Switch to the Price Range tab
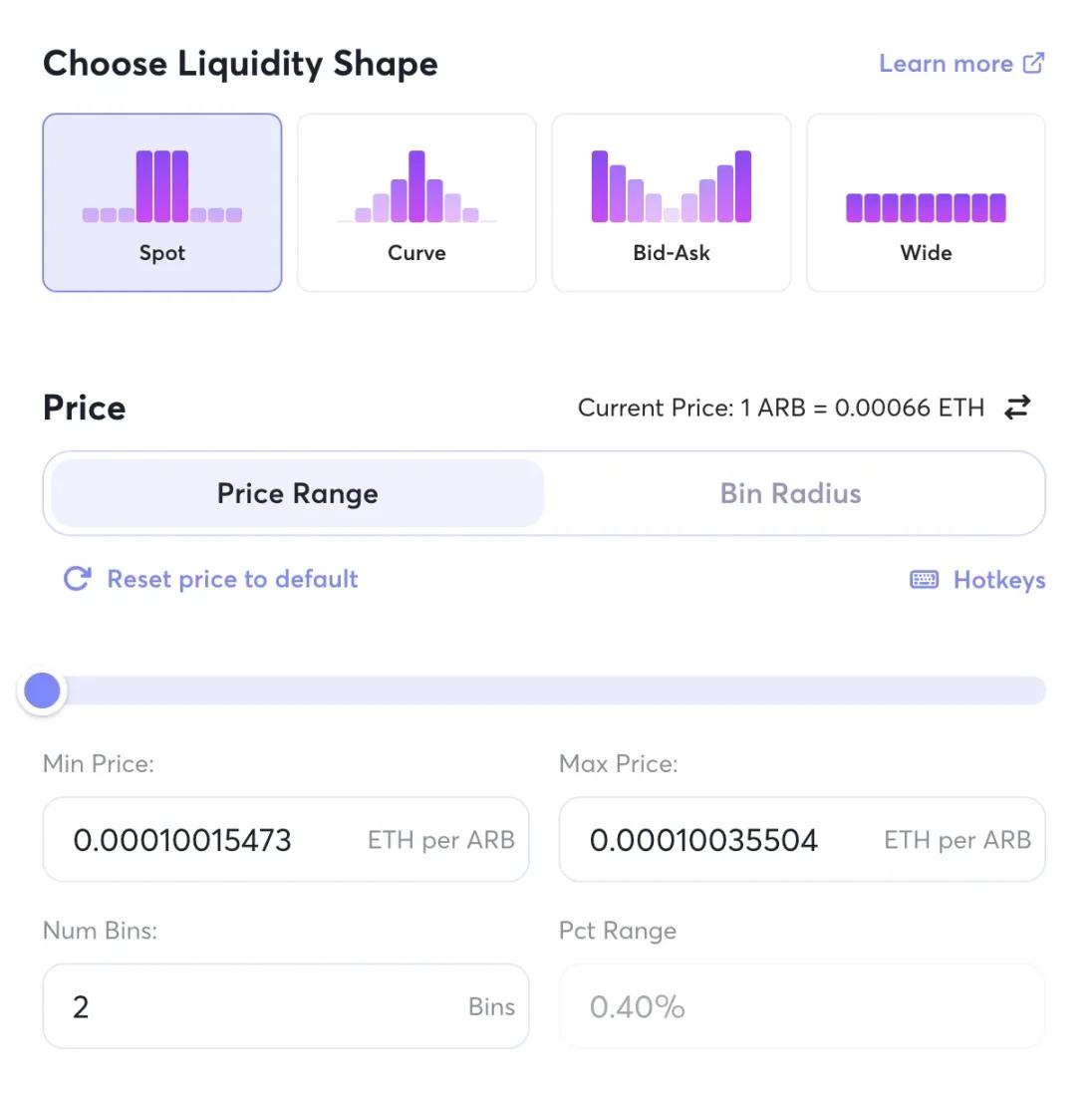This screenshot has height=1103, width=1092. coord(298,493)
